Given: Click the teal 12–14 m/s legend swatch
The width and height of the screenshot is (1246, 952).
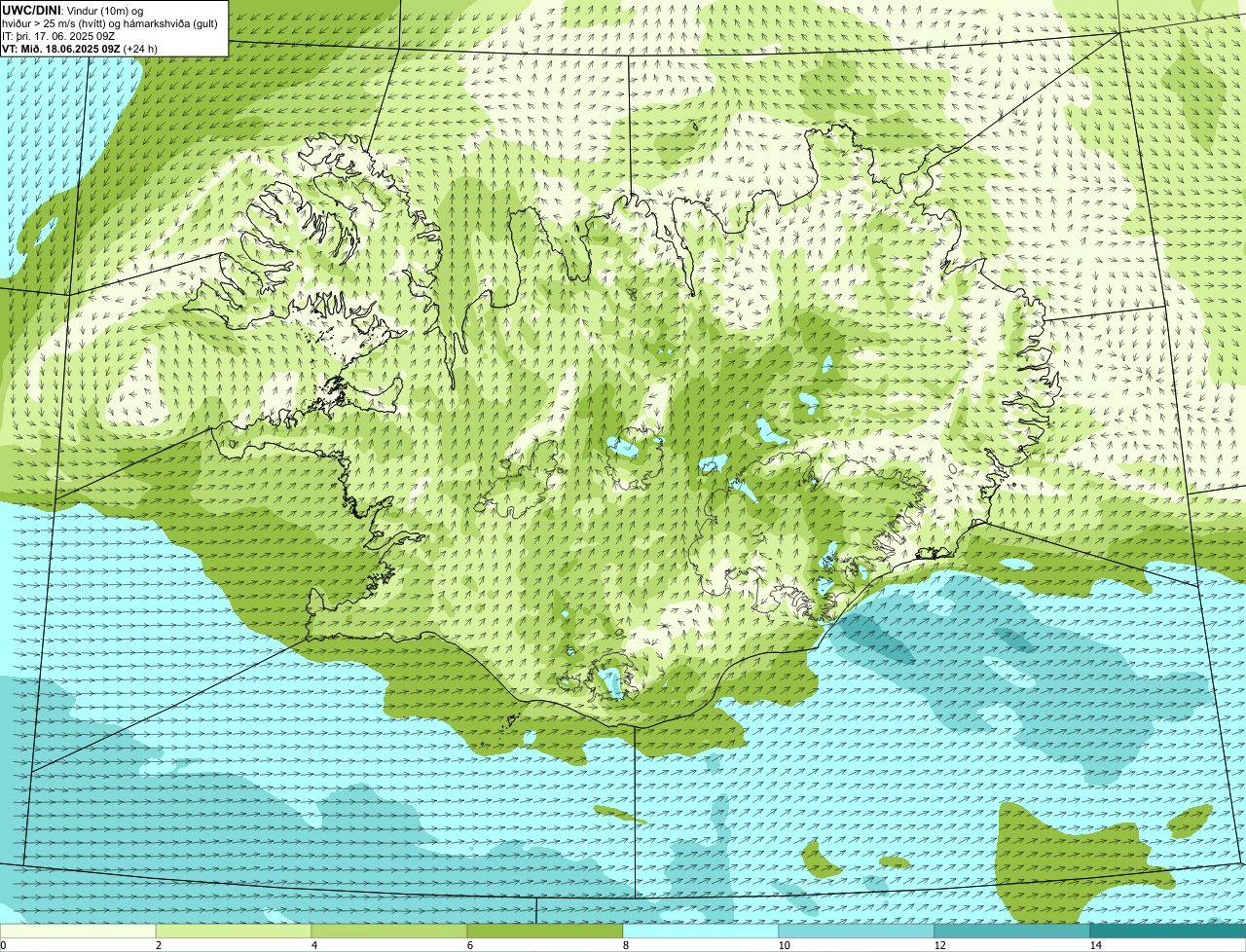Looking at the screenshot, I should point(1012,932).
